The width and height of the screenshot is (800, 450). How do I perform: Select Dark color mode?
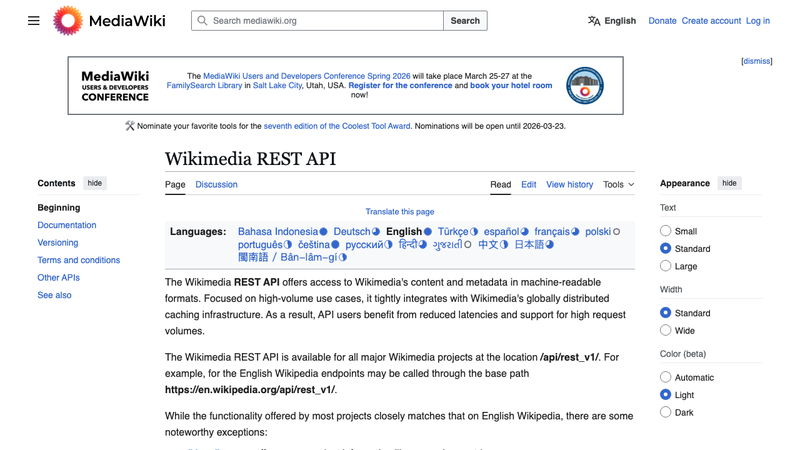pyautogui.click(x=665, y=412)
